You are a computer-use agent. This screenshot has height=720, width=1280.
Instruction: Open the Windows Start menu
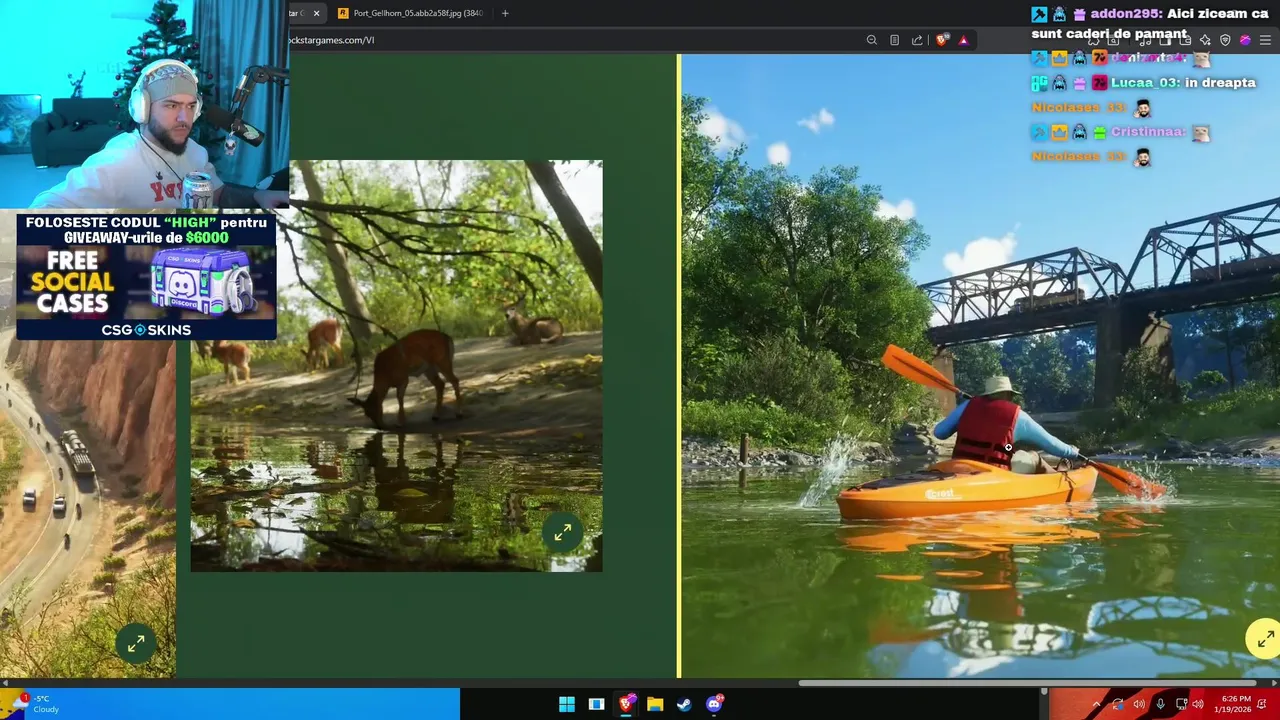click(x=567, y=704)
